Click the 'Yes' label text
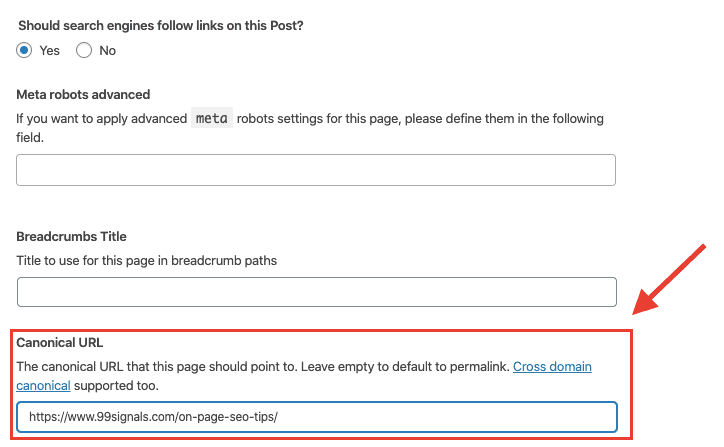Image resolution: width=724 pixels, height=447 pixels. 49,51
